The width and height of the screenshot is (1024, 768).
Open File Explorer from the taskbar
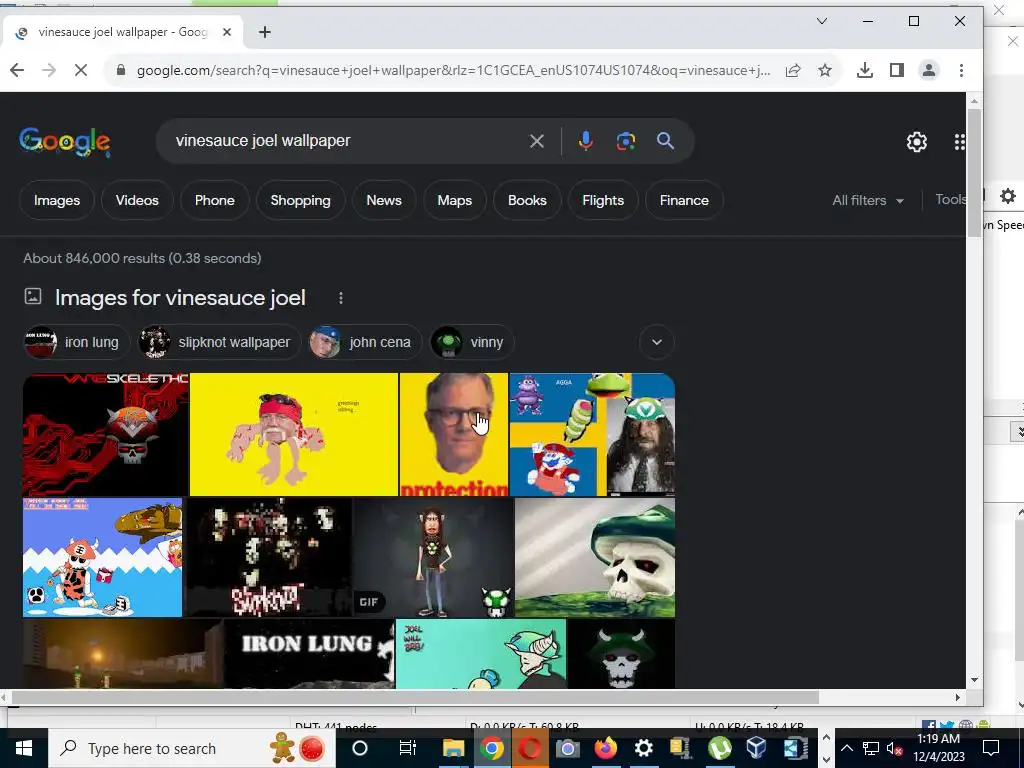coord(453,748)
